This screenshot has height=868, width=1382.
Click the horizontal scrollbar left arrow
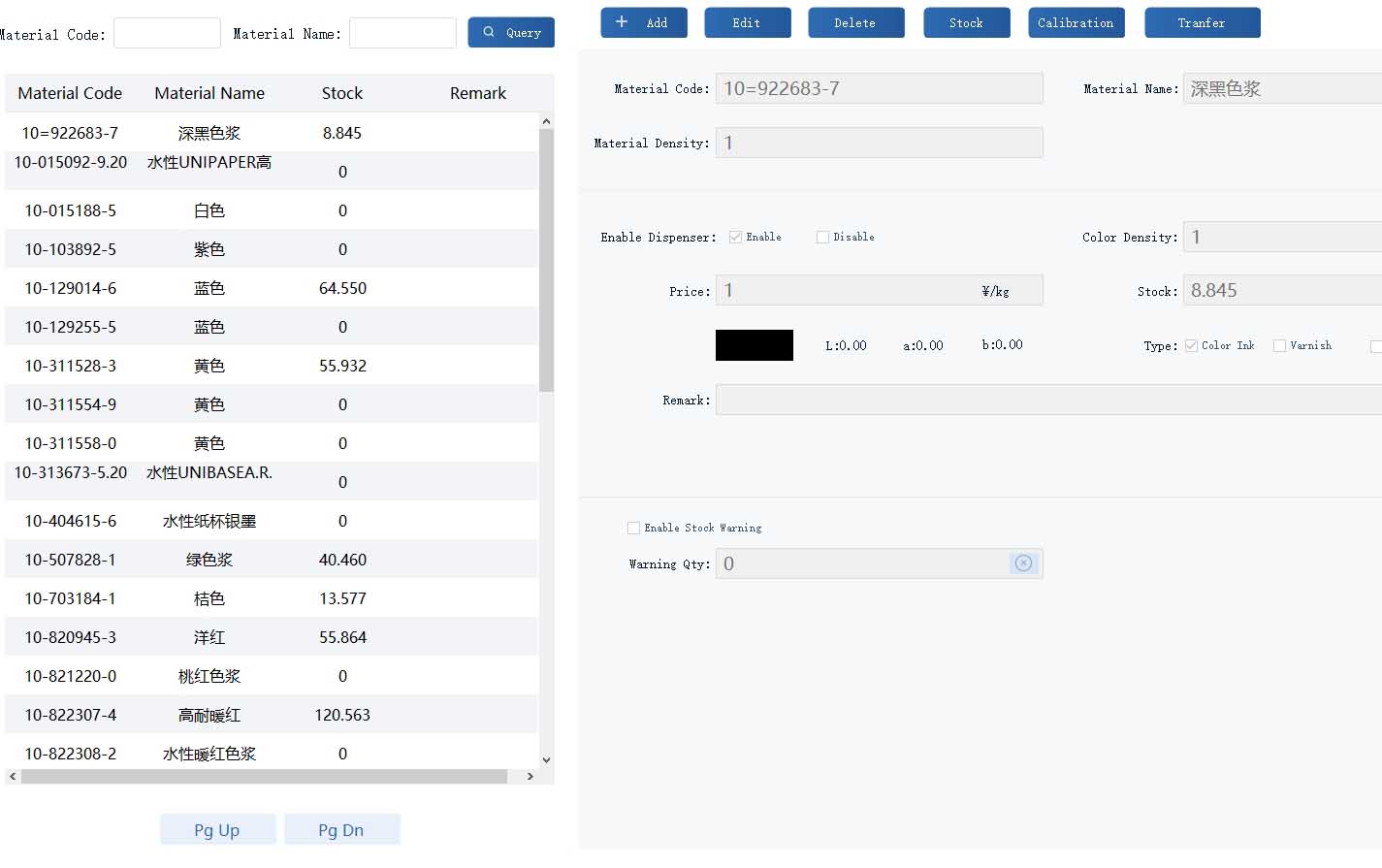13,777
